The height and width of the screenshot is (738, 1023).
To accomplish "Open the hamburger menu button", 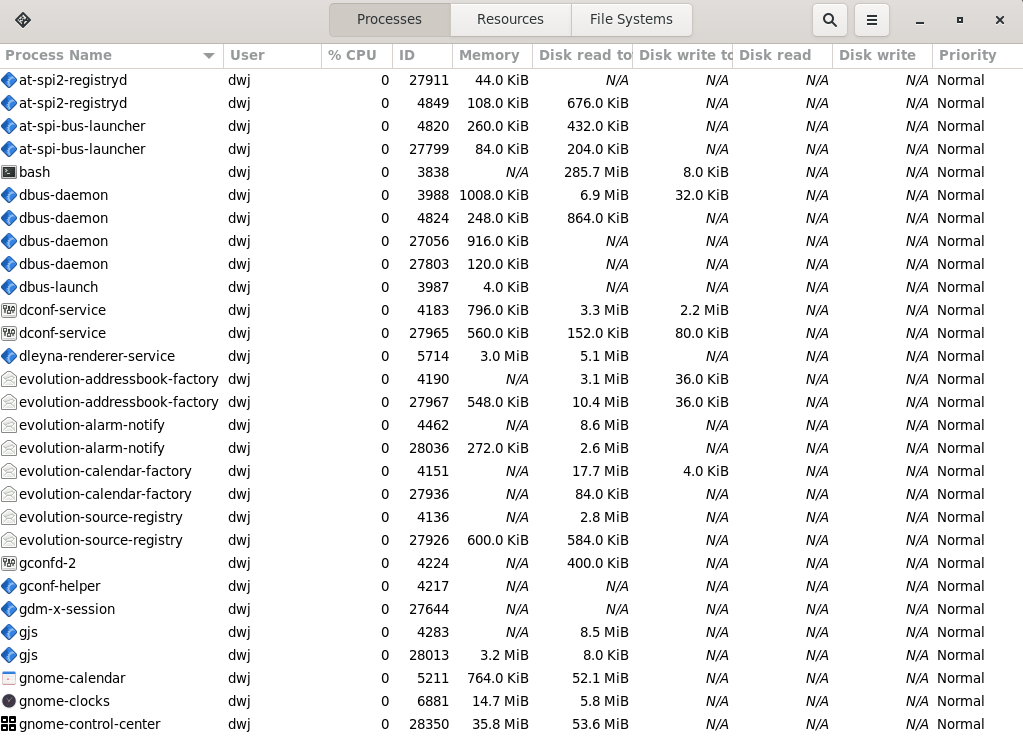I will (871, 20).
